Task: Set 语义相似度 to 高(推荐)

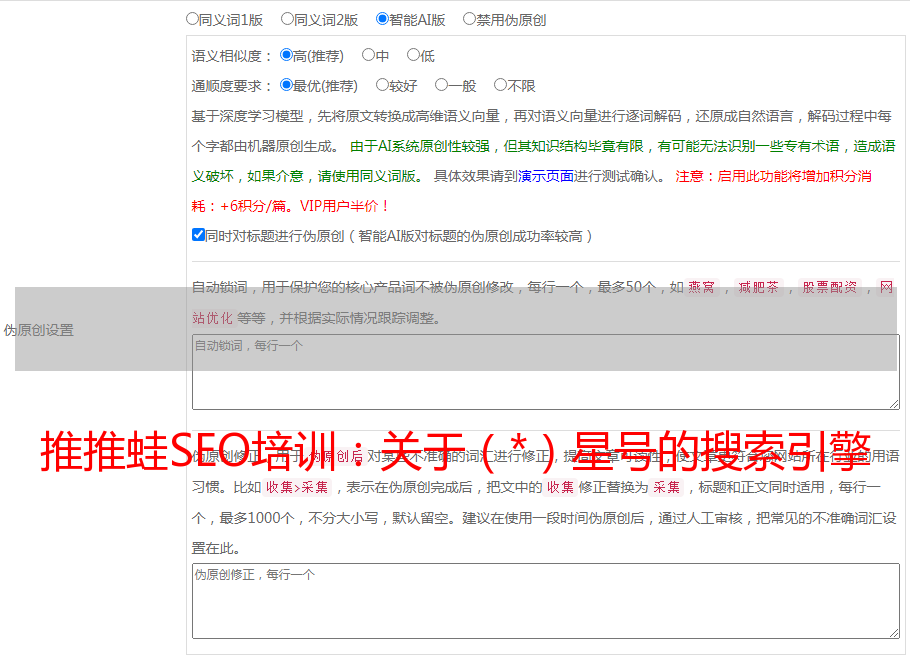Action: [x=286, y=55]
